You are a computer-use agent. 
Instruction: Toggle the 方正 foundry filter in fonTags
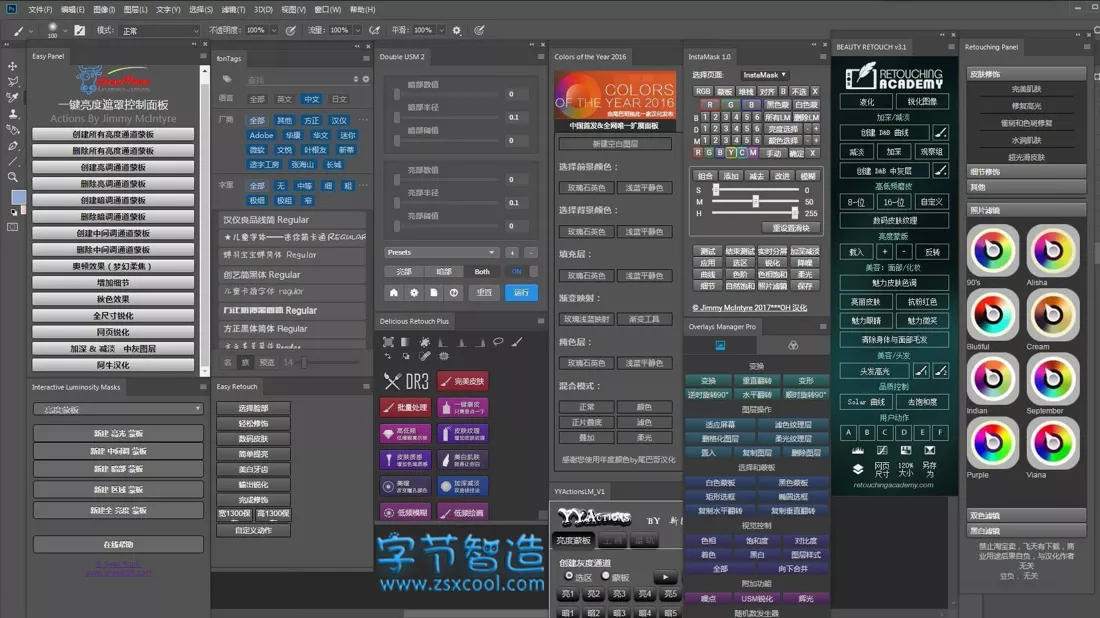coord(311,121)
